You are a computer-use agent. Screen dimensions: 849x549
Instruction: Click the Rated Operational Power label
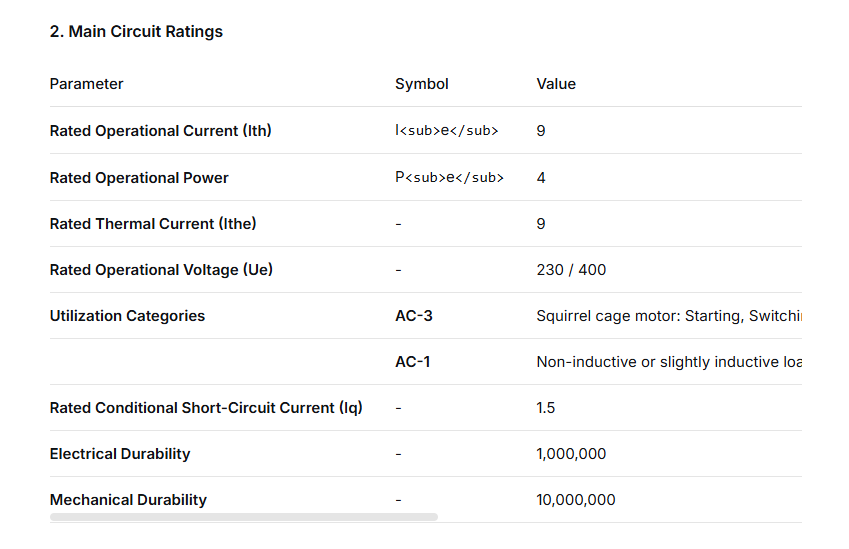(x=139, y=178)
